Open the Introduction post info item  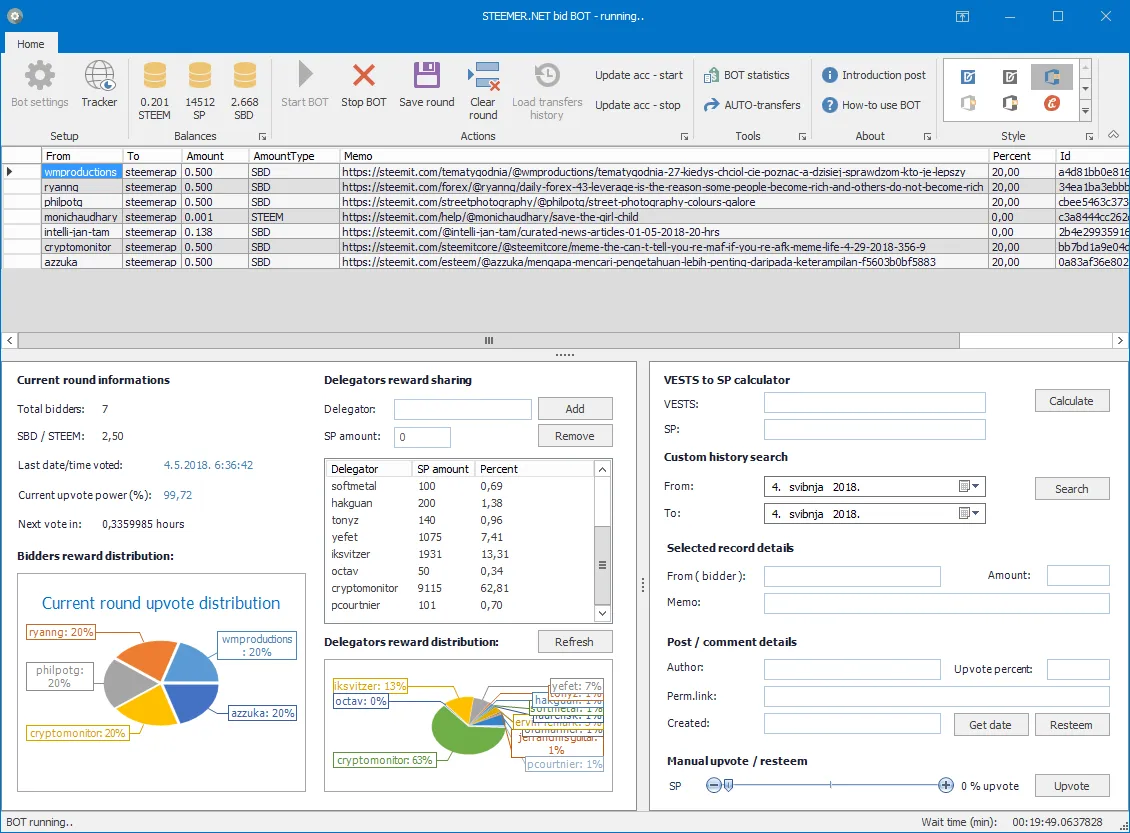coord(873,75)
